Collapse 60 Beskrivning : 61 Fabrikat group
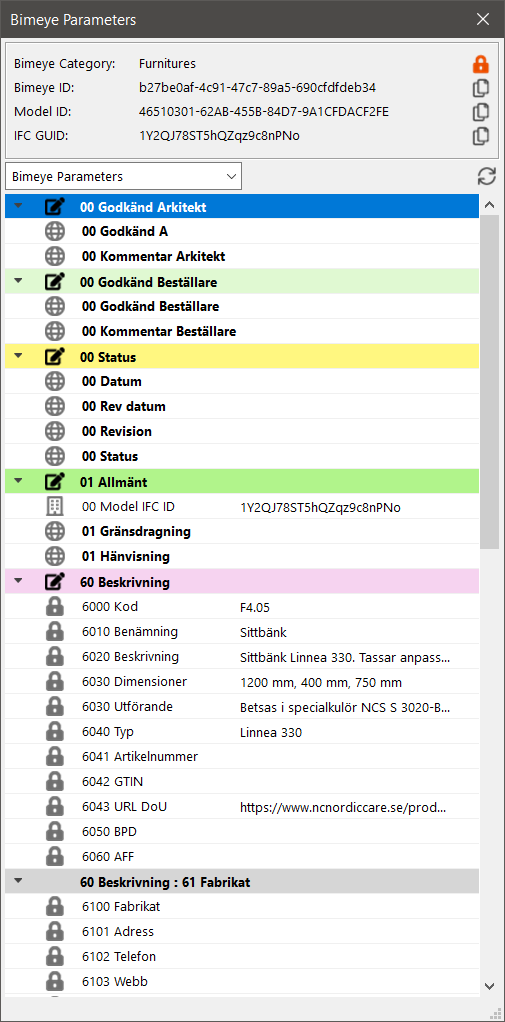This screenshot has height=1022, width=505. pyautogui.click(x=18, y=881)
